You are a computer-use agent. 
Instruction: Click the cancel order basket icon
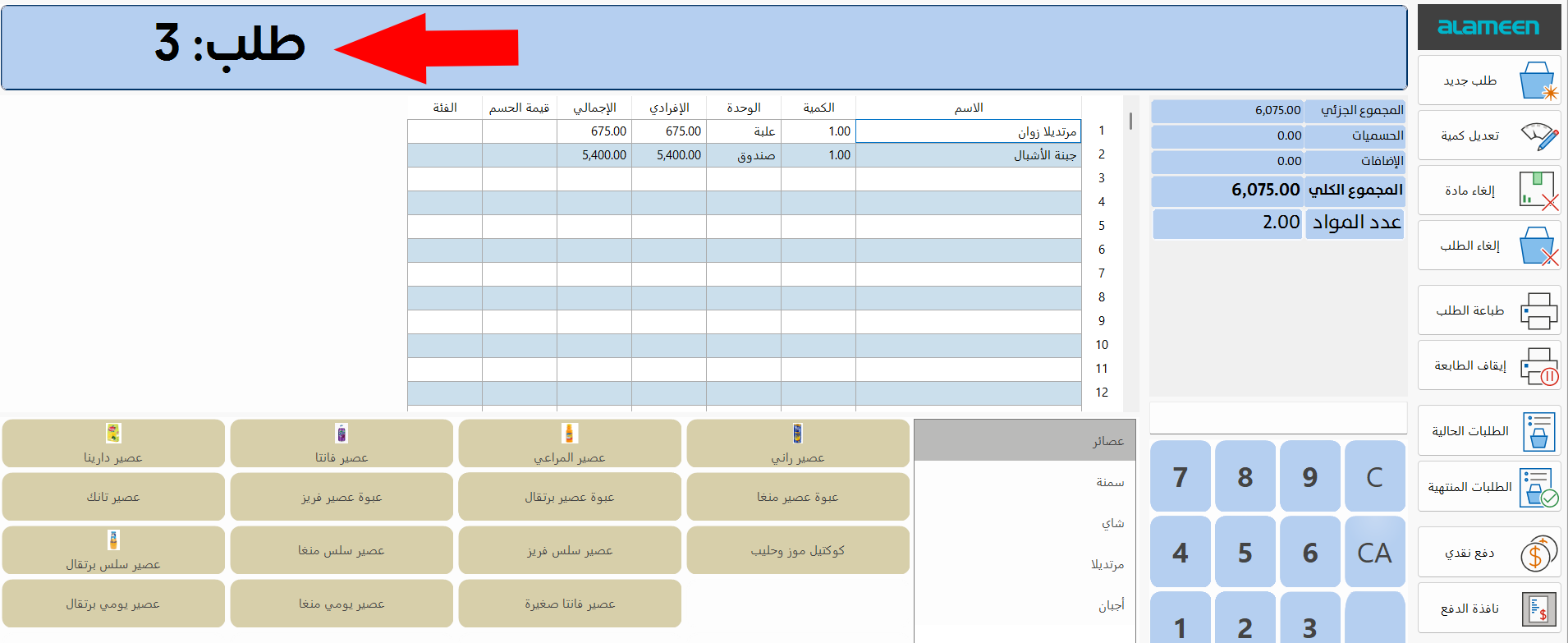click(1538, 246)
